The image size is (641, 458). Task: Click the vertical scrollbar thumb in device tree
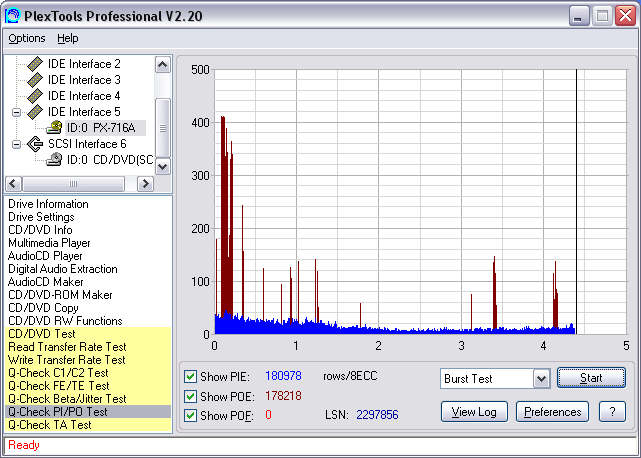tap(163, 128)
